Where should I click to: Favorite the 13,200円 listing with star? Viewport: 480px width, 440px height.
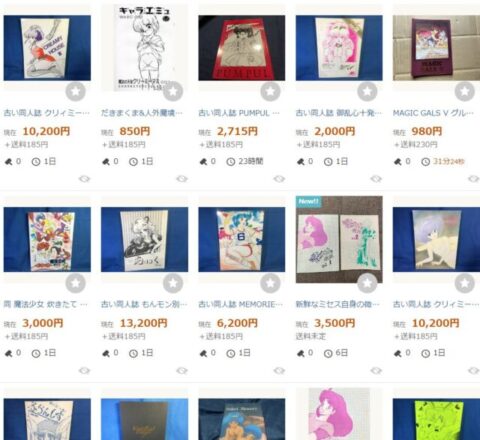pyautogui.click(x=173, y=283)
